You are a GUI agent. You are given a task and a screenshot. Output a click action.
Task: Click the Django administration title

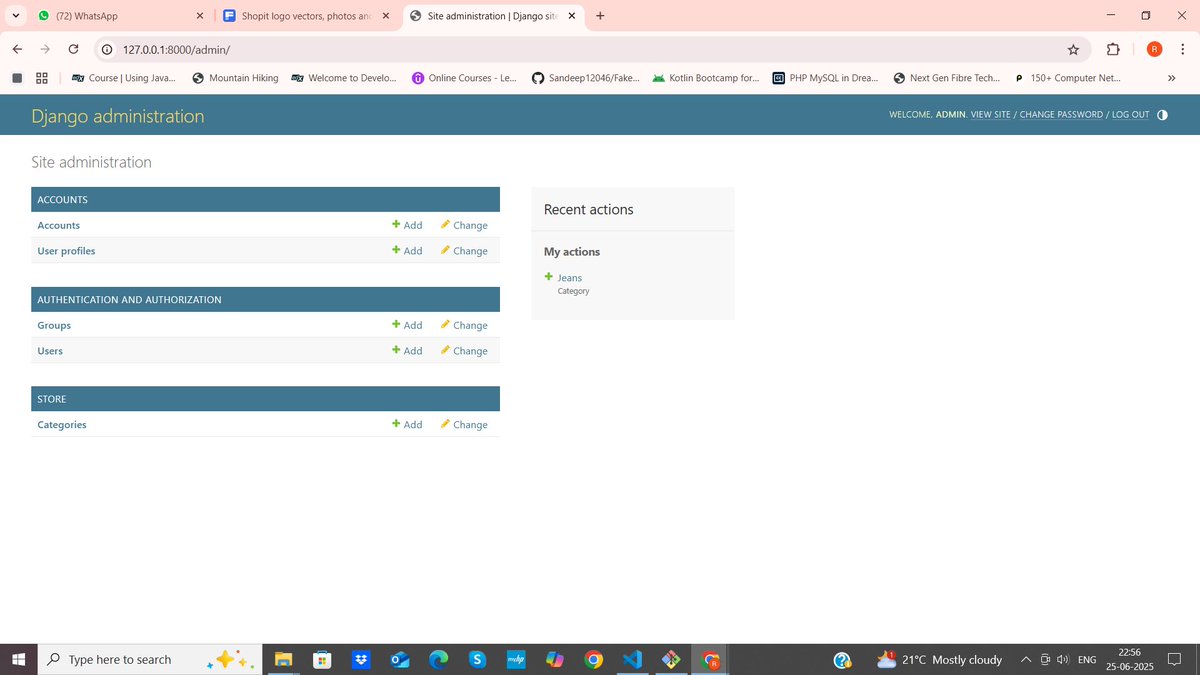pyautogui.click(x=118, y=116)
